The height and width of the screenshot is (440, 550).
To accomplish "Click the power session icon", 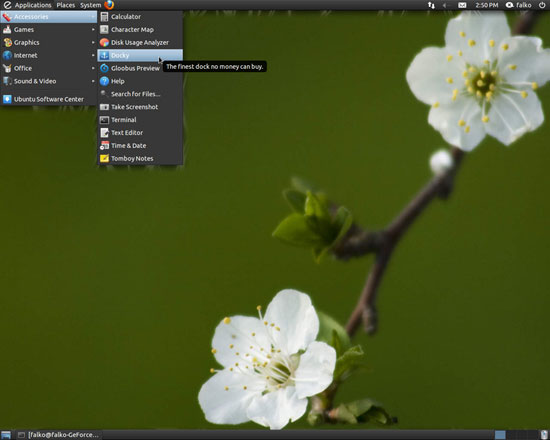I will (542, 5).
